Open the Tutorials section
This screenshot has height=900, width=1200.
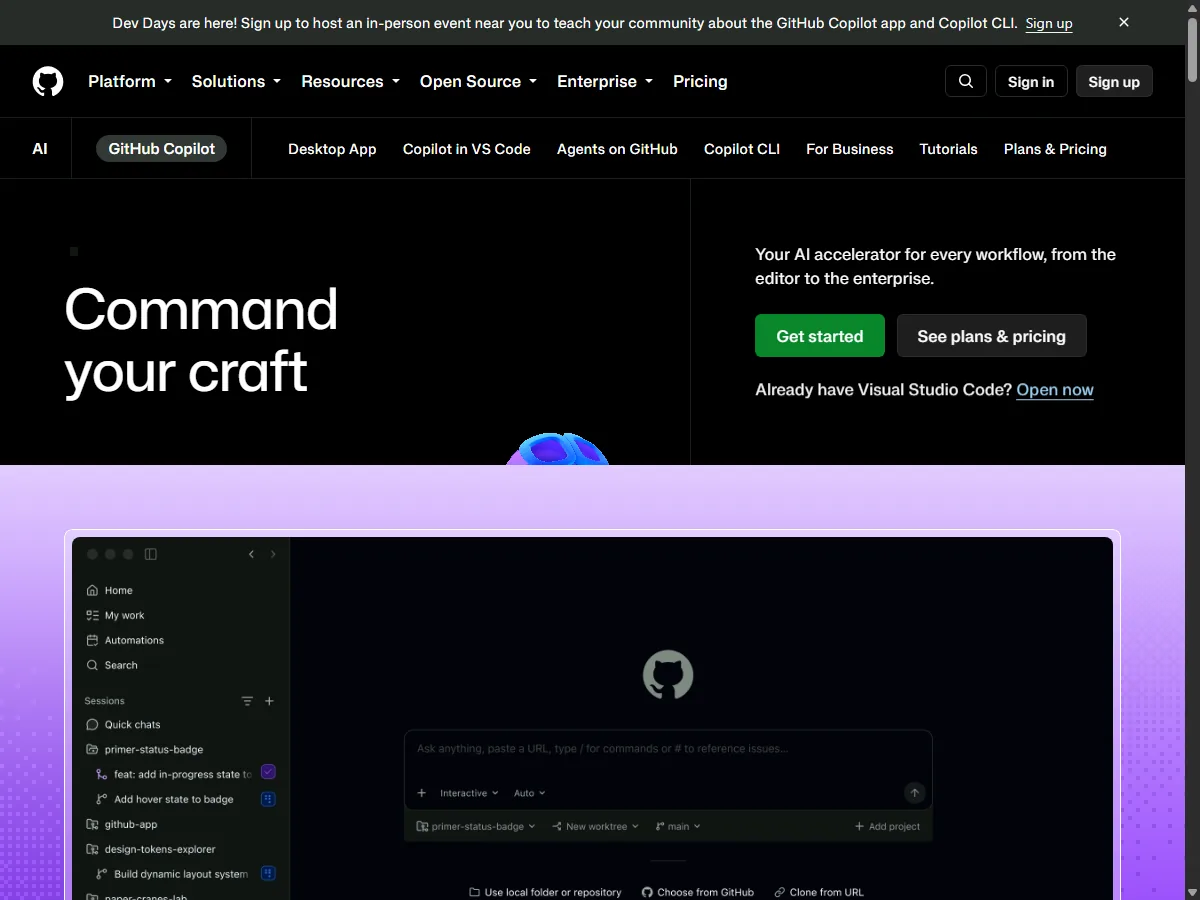(x=949, y=149)
